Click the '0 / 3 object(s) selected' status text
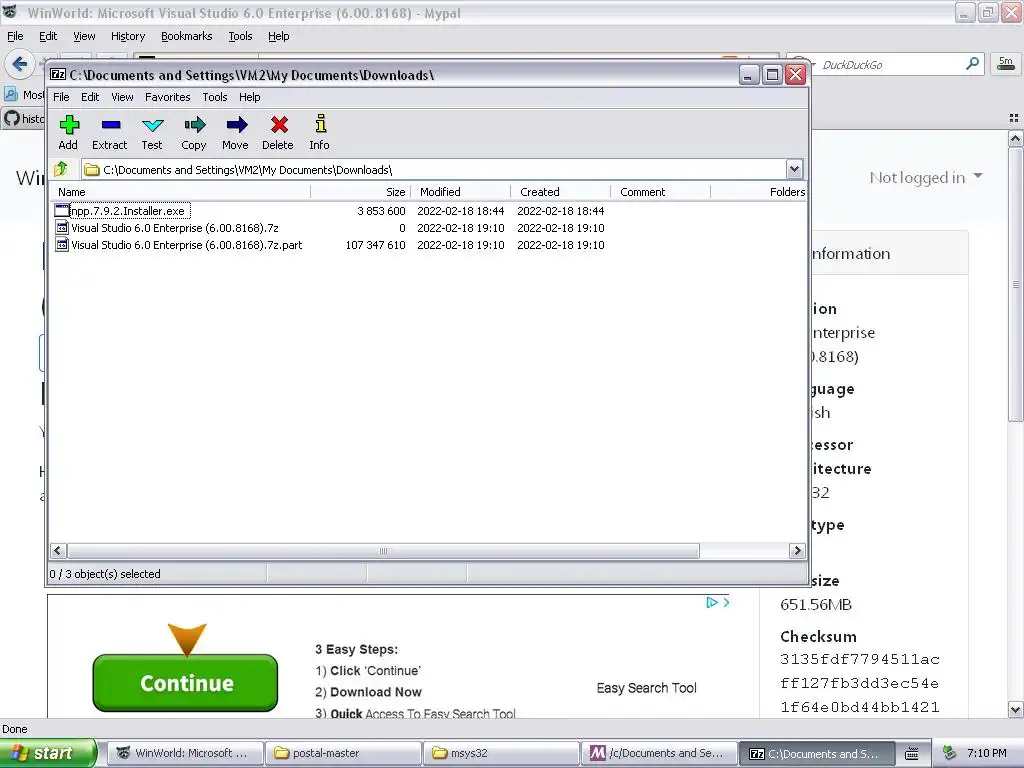Viewport: 1024px width, 768px height. pyautogui.click(x=105, y=574)
